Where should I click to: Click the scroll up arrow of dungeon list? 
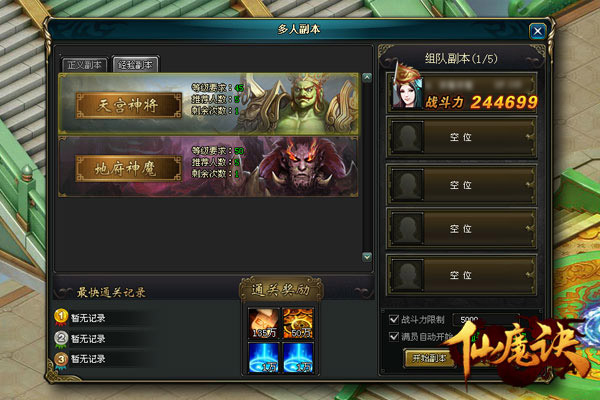[367, 78]
